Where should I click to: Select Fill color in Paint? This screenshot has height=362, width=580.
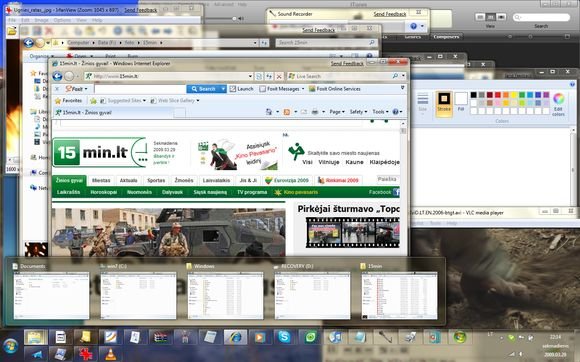[461, 102]
